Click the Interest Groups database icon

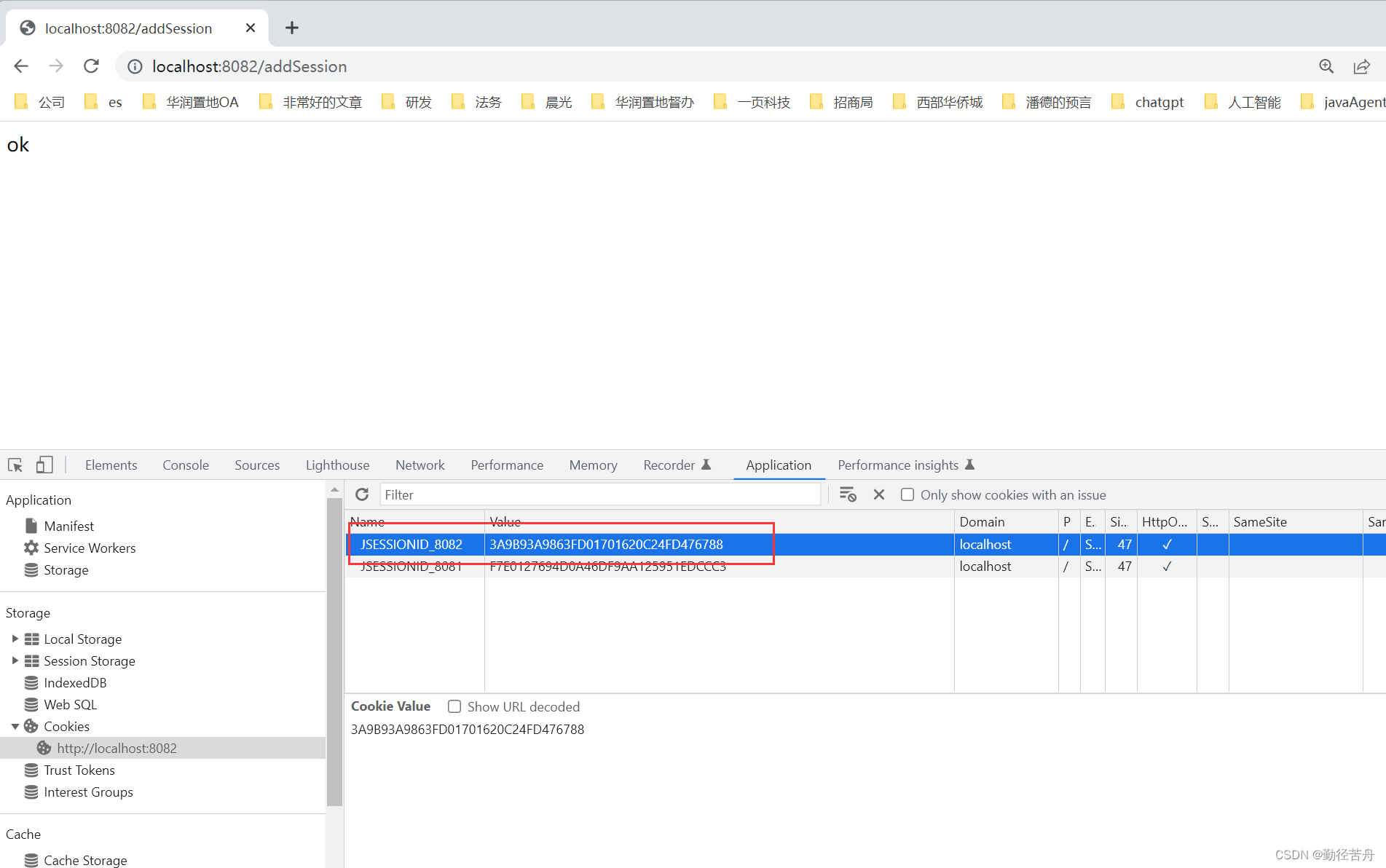click(x=31, y=792)
